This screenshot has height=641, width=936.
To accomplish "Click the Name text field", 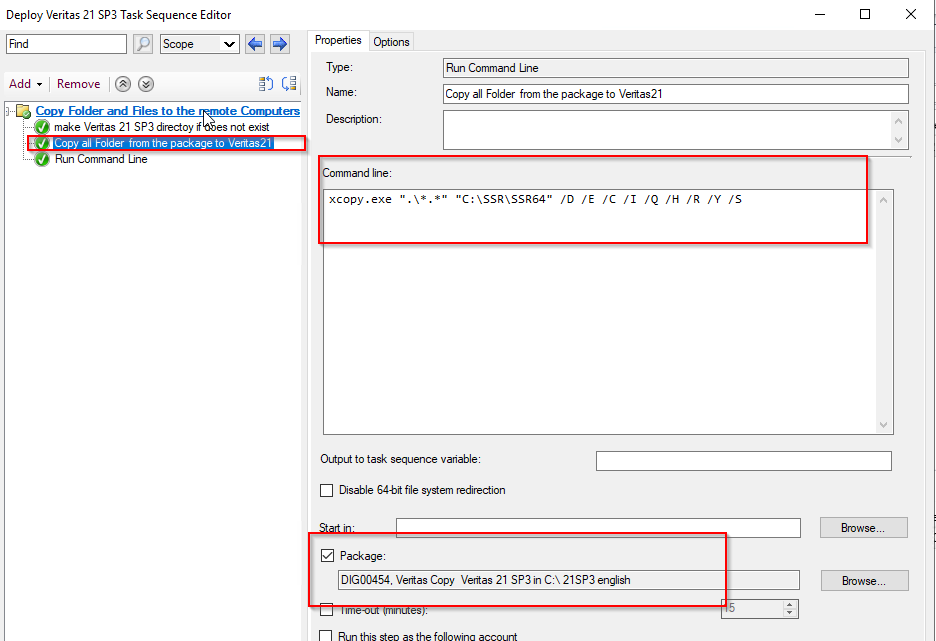I will [x=676, y=94].
